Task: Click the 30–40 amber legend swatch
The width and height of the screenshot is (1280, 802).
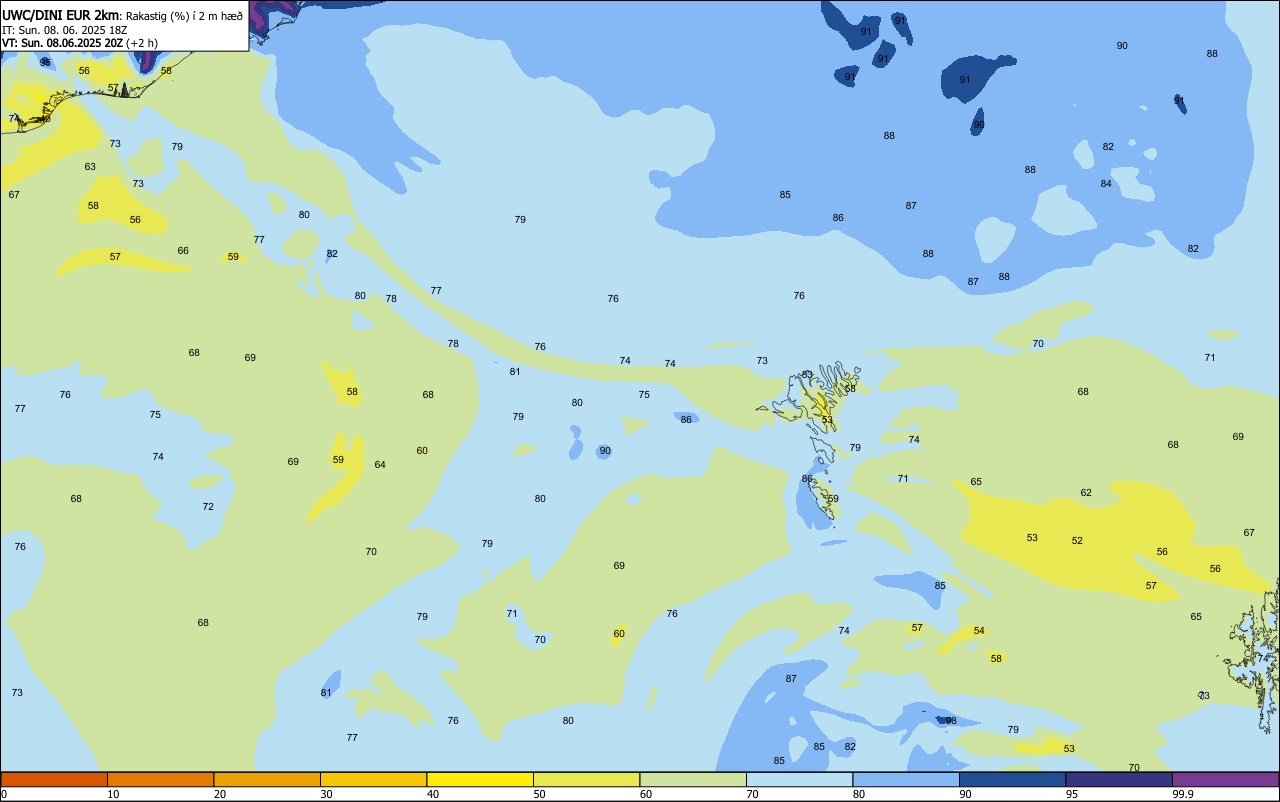Action: tap(373, 779)
